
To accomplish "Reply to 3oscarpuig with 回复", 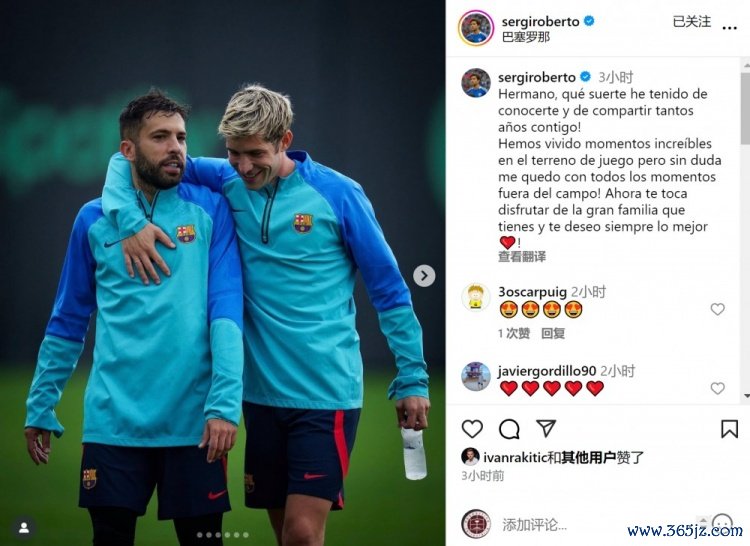I will (x=553, y=333).
